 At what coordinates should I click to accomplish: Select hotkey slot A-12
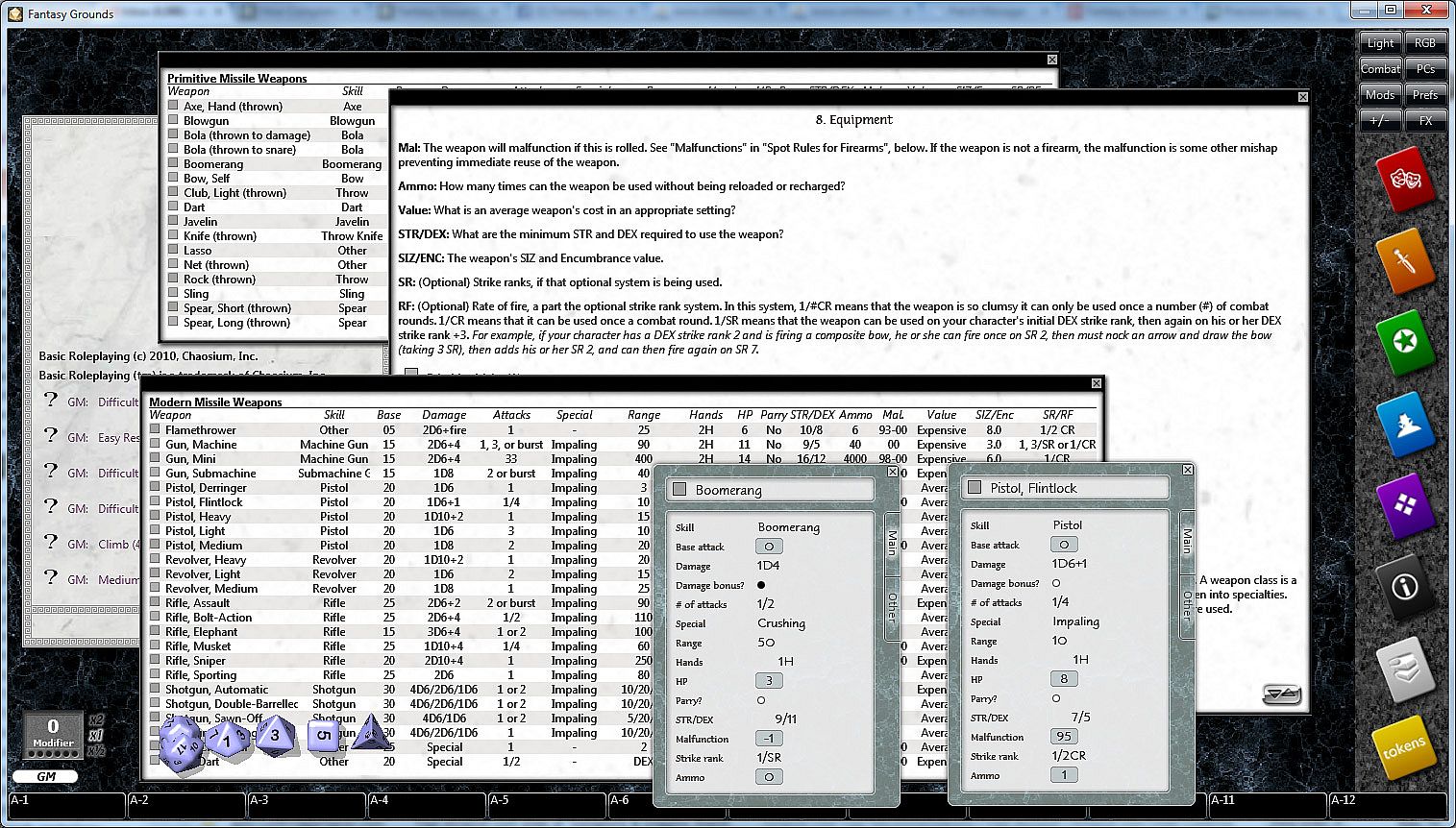coord(1388,806)
